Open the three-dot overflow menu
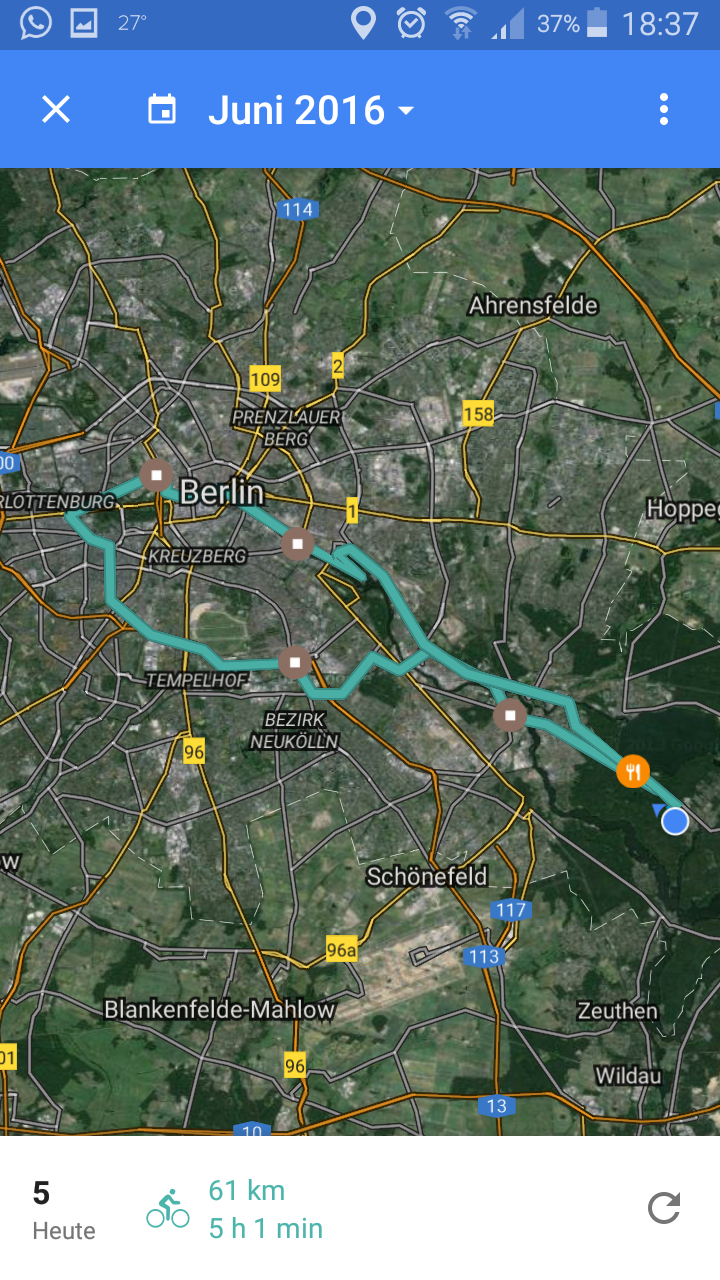720x1280 pixels. (664, 109)
